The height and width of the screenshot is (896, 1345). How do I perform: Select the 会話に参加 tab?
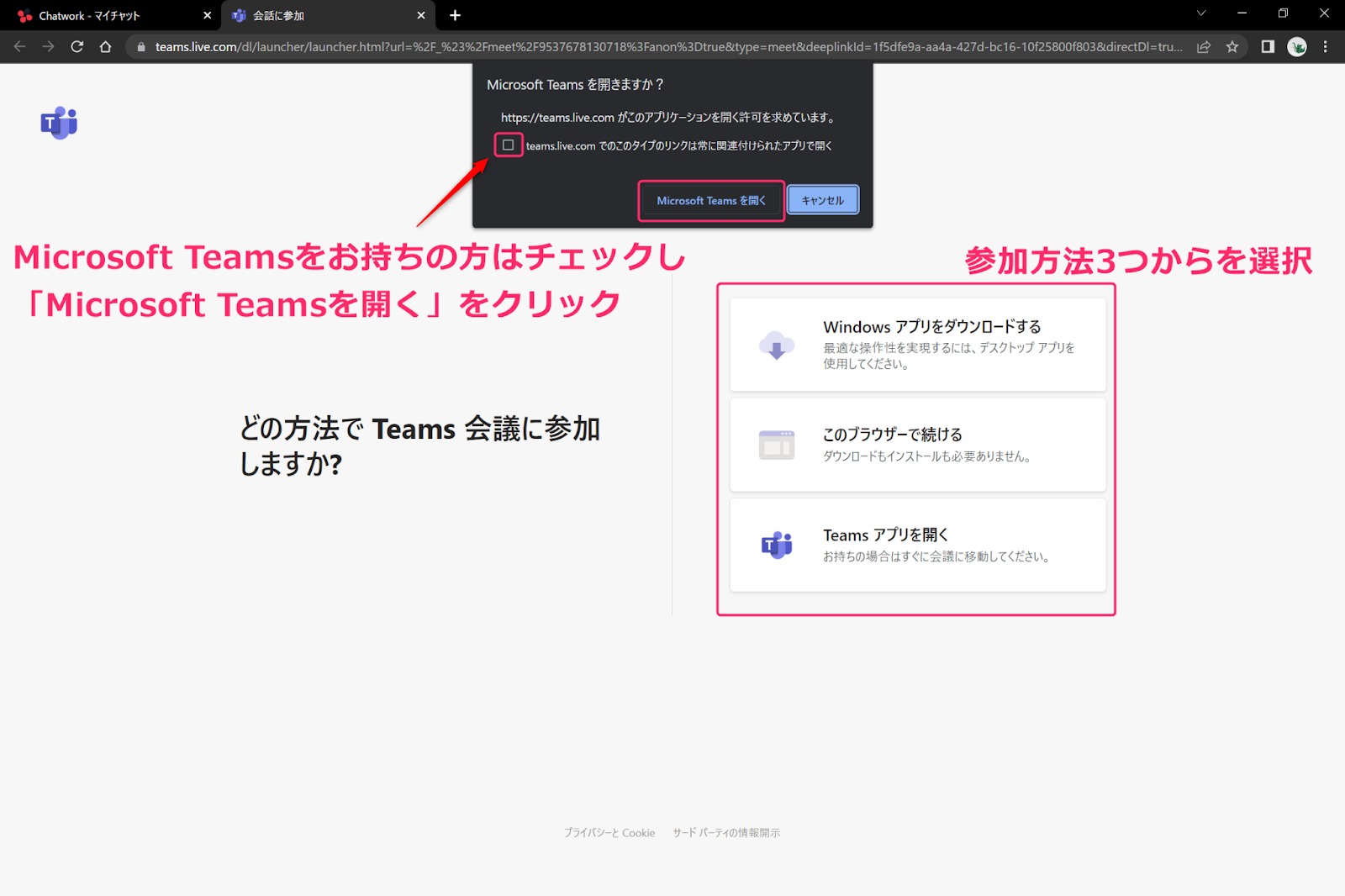(x=329, y=15)
